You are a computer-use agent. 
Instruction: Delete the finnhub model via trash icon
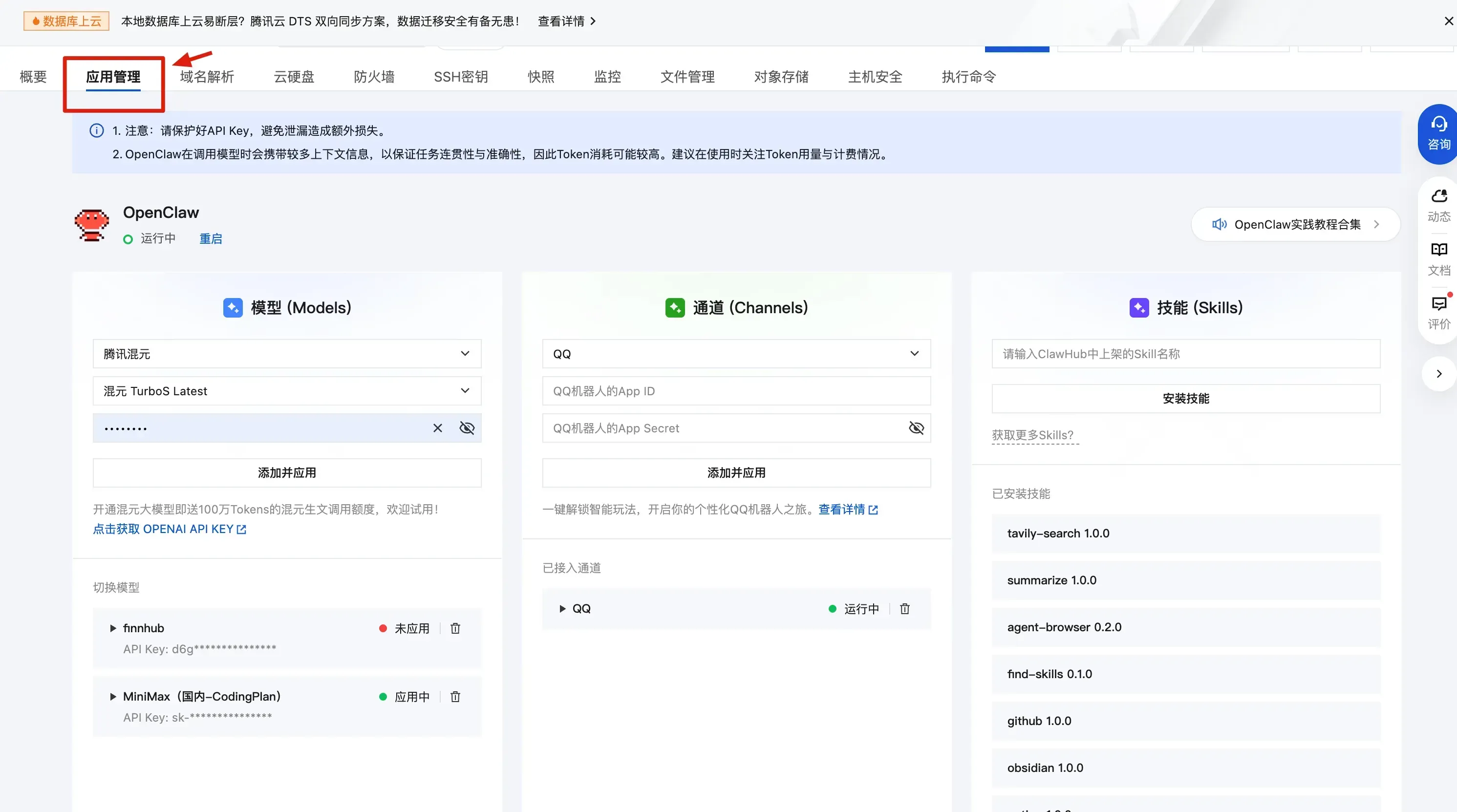click(x=455, y=628)
